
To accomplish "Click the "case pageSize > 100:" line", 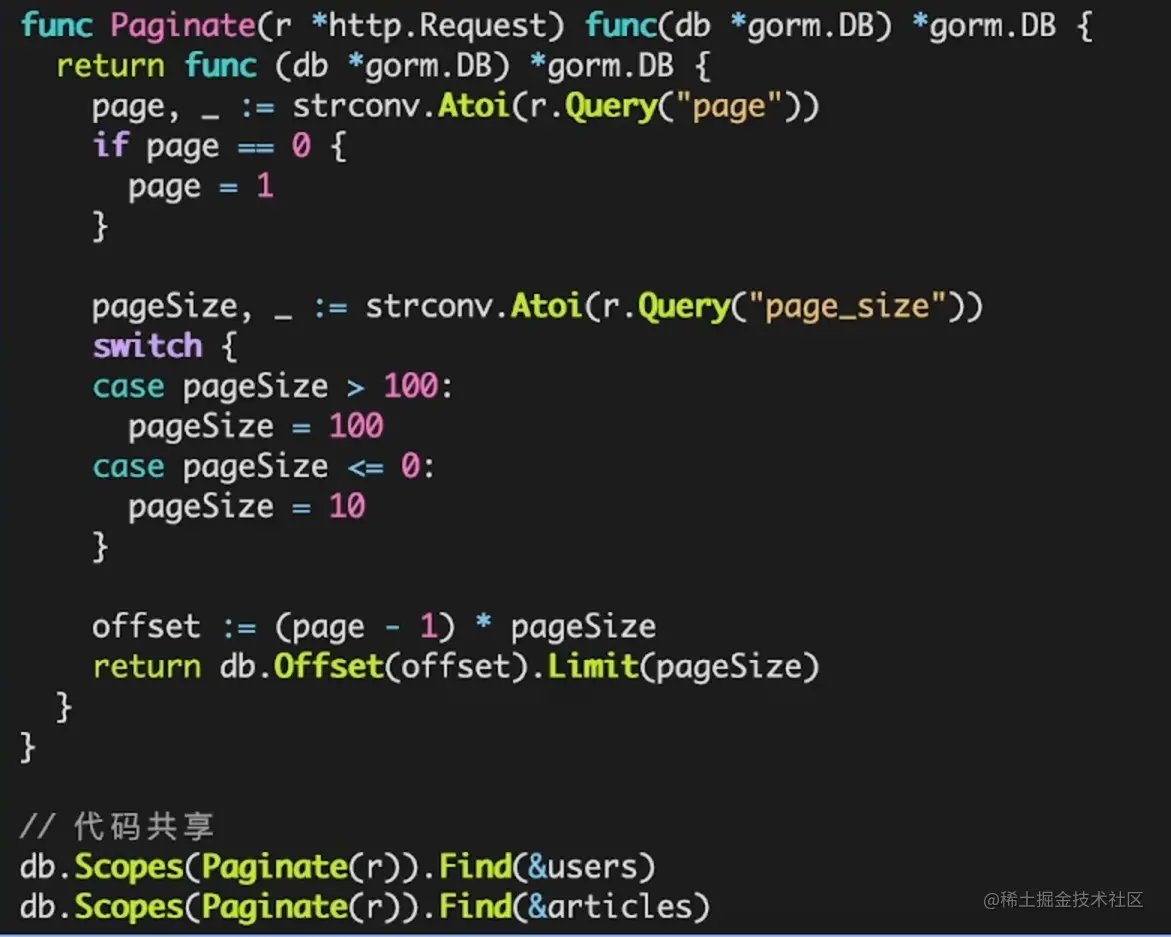I will click(273, 387).
